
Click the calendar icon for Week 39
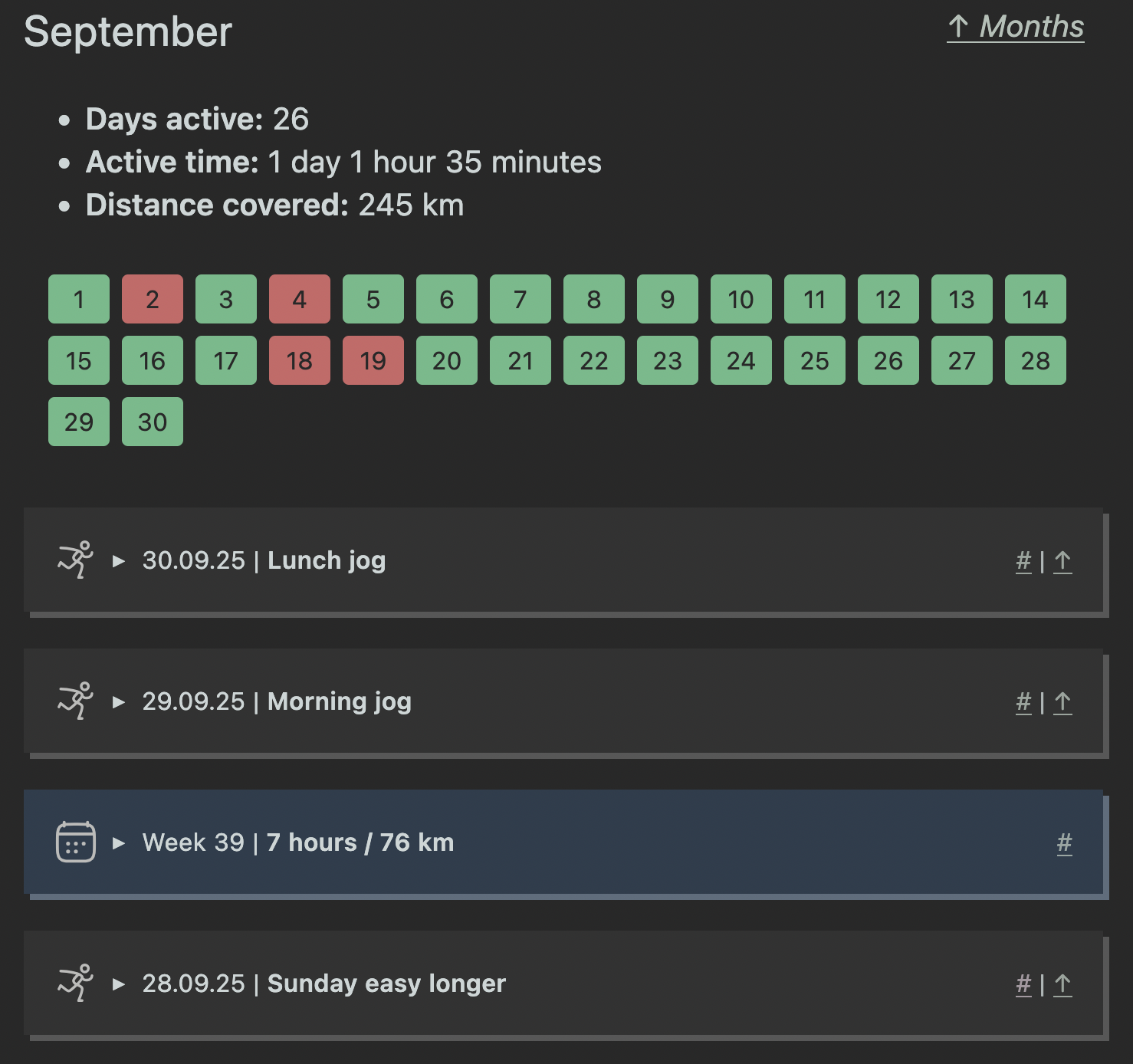click(75, 842)
